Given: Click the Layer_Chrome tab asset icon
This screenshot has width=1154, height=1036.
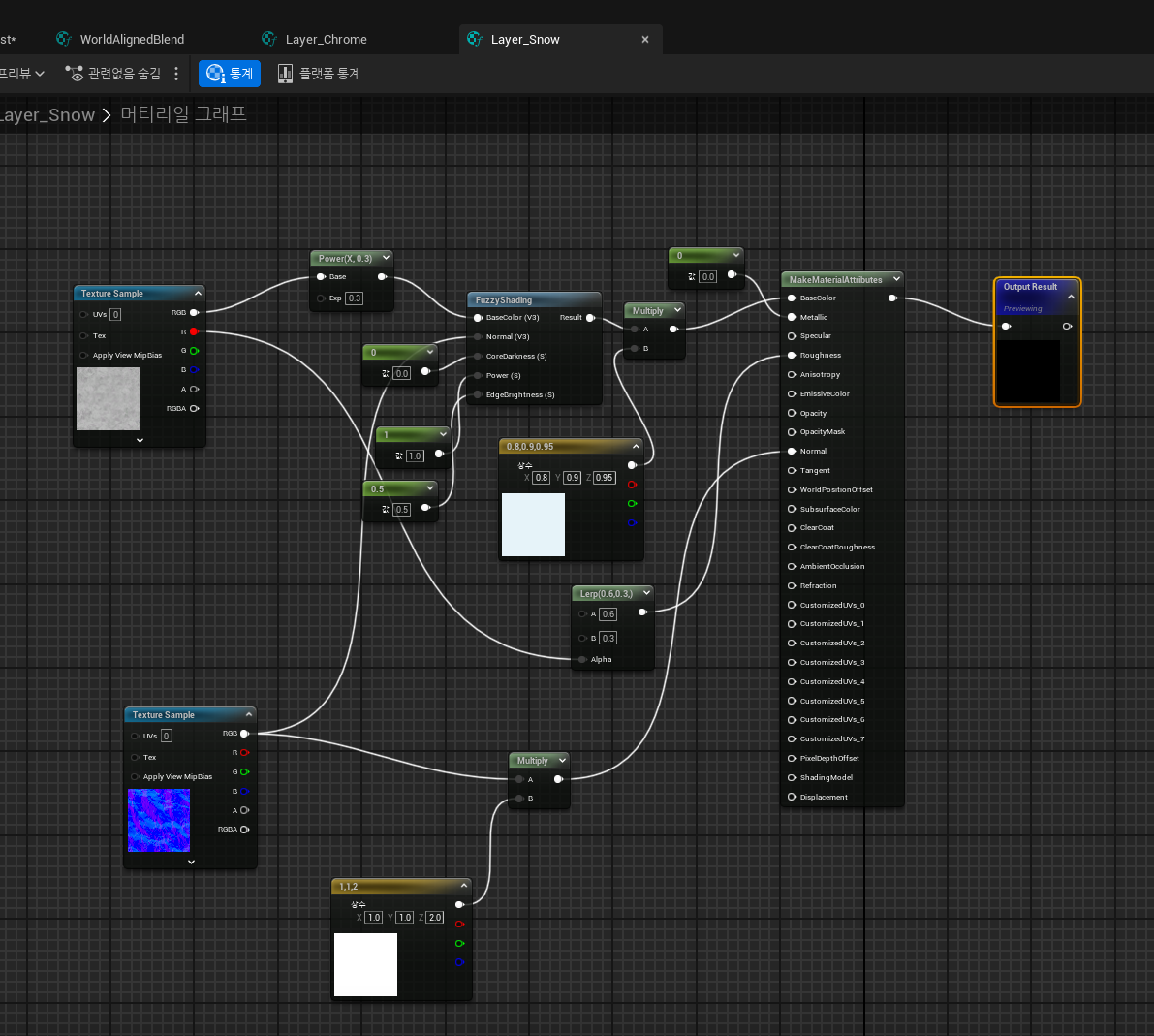Looking at the screenshot, I should tap(269, 39).
